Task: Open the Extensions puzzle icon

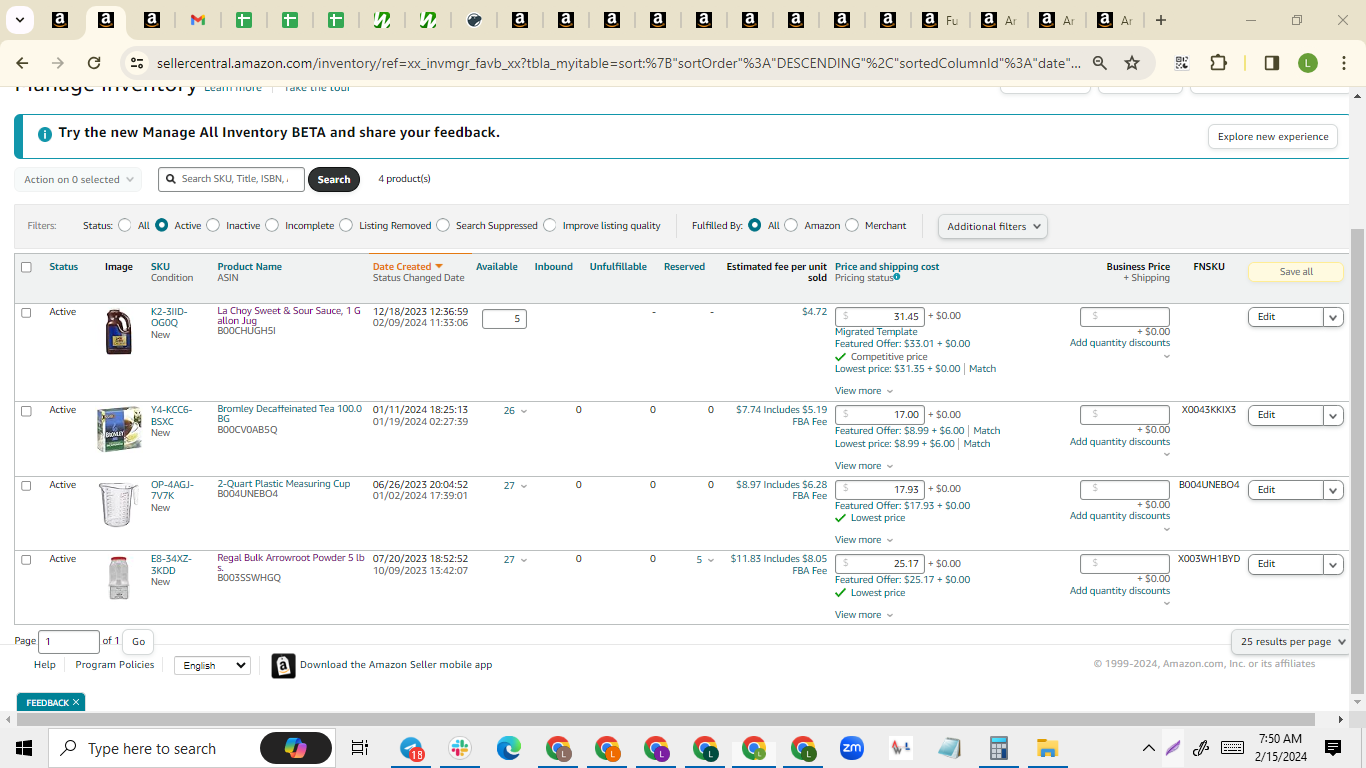Action: (x=1218, y=63)
